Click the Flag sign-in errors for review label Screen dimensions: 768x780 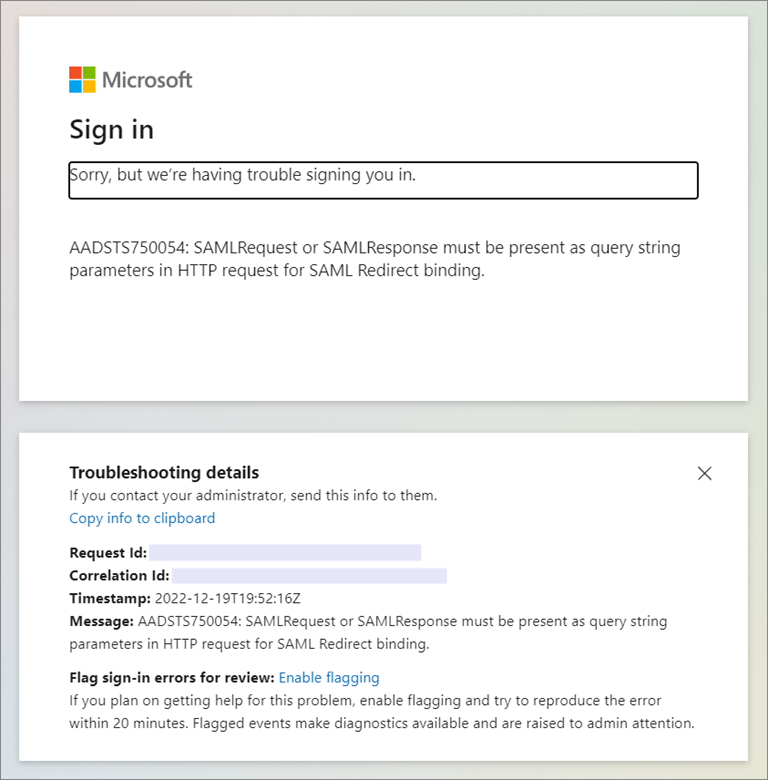[x=172, y=678]
